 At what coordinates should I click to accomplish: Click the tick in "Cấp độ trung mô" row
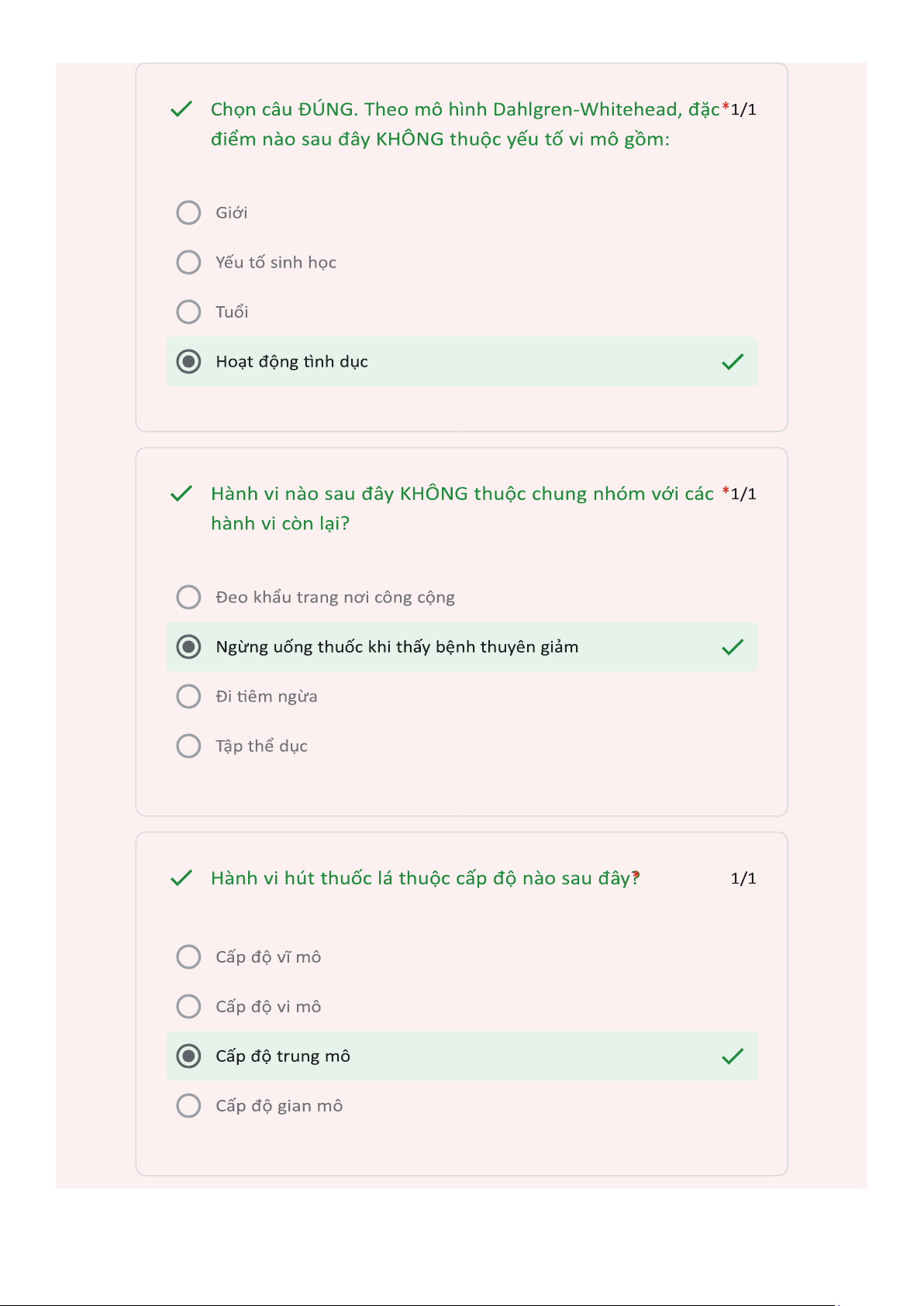pyautogui.click(x=733, y=1056)
